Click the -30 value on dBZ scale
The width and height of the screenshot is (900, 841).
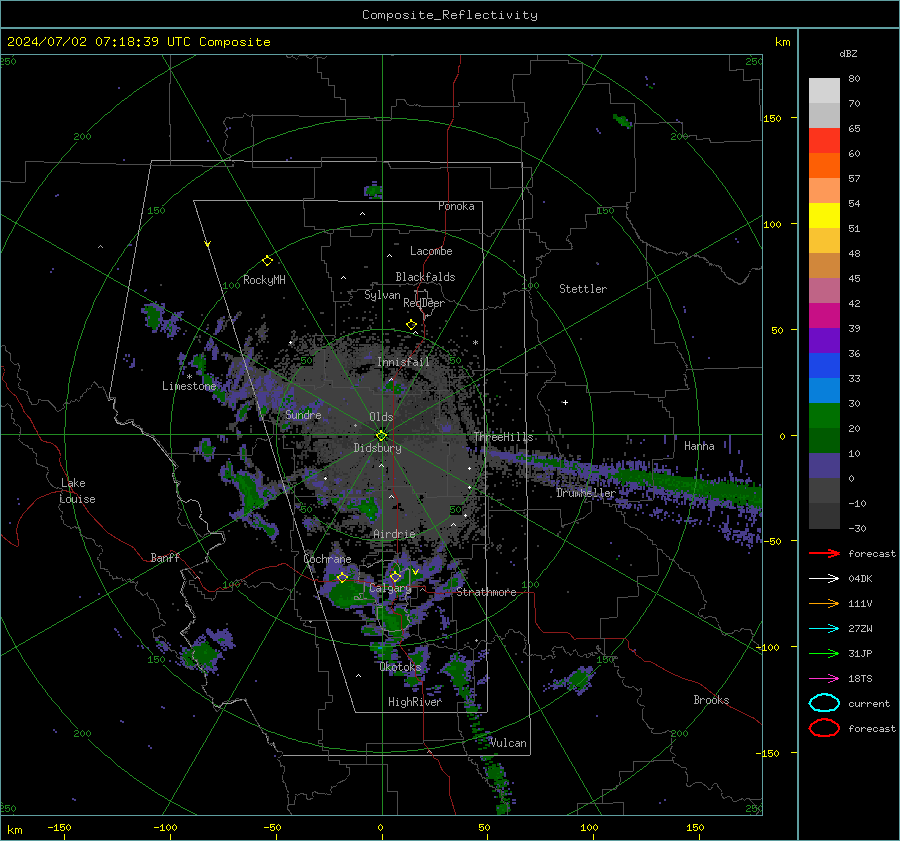point(857,528)
